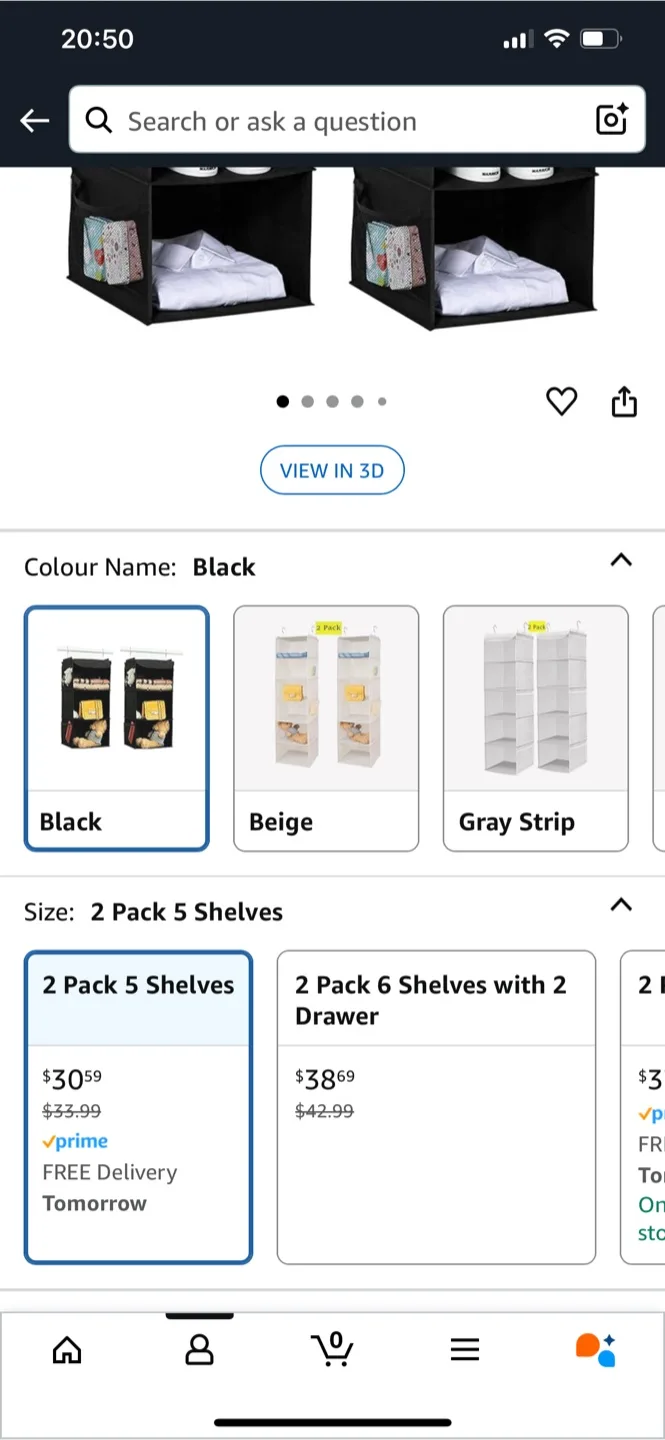Tap the VIEW IN 3D button
This screenshot has width=665, height=1440.
tap(332, 470)
